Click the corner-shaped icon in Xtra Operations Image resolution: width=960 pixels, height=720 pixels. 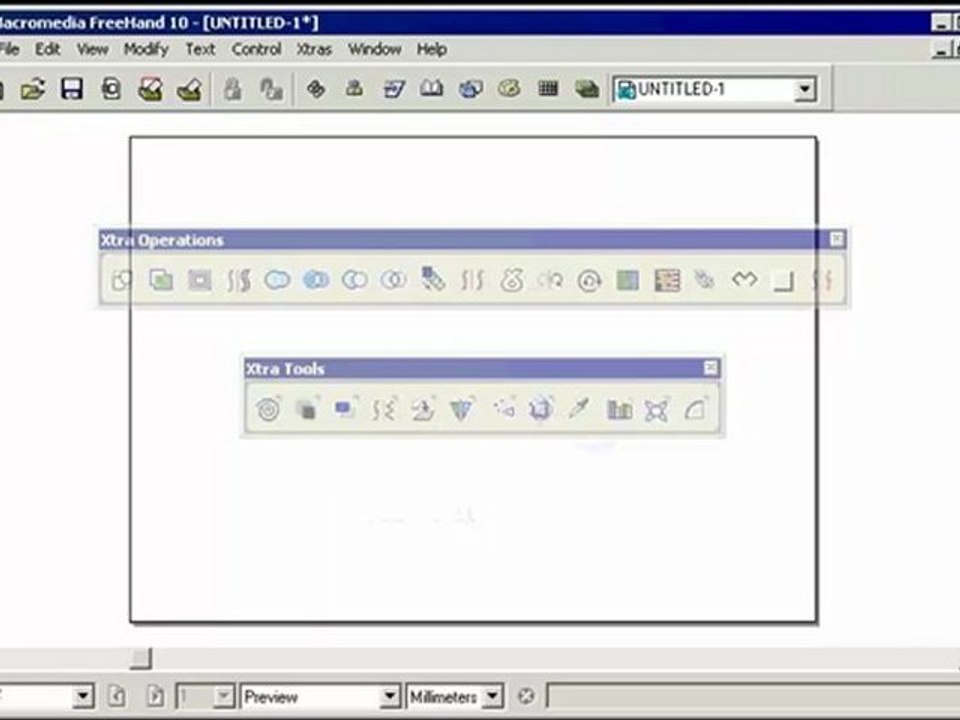(784, 282)
